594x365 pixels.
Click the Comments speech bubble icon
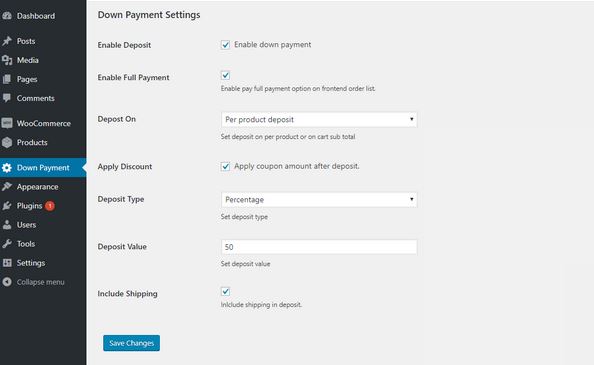6,98
